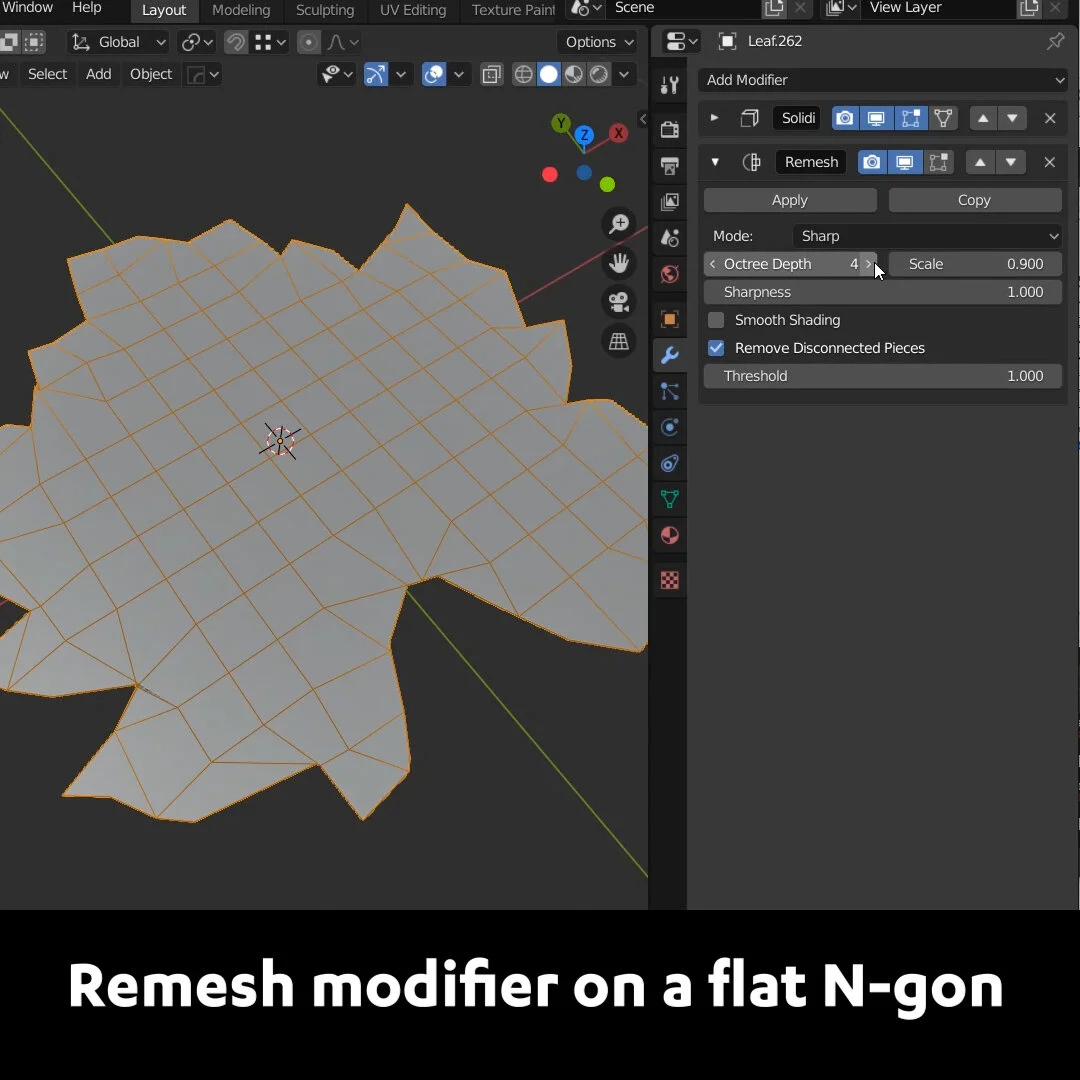Image resolution: width=1080 pixels, height=1080 pixels.
Task: Open the Texture properties tab
Action: coord(669,580)
